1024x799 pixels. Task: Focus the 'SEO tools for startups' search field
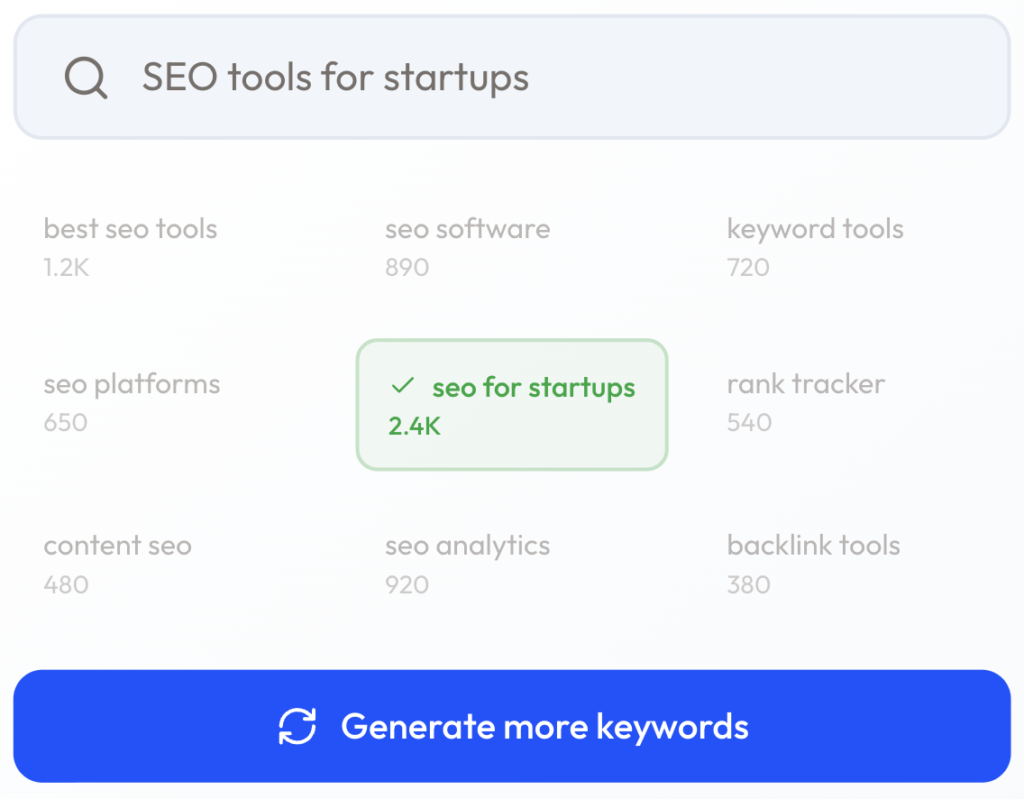coord(560,77)
